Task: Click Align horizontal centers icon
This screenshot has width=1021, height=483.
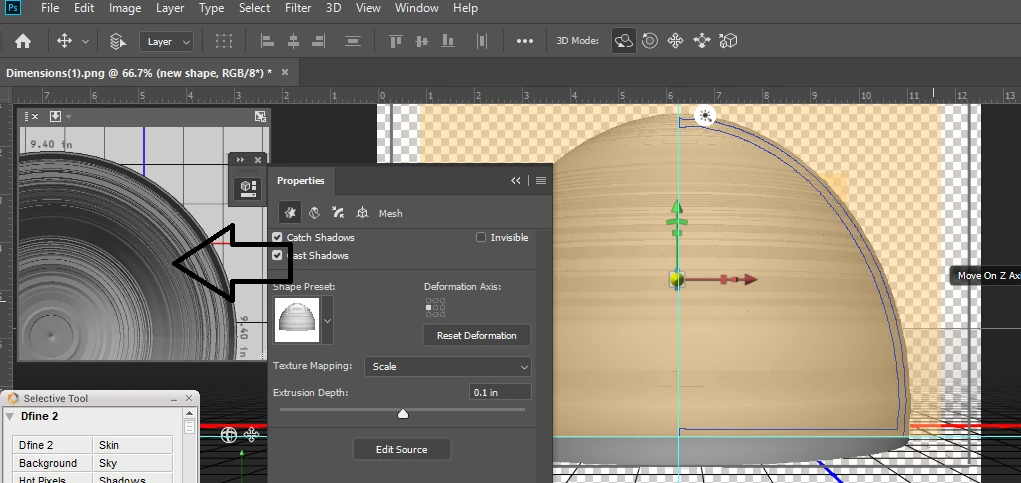Action: (x=293, y=42)
